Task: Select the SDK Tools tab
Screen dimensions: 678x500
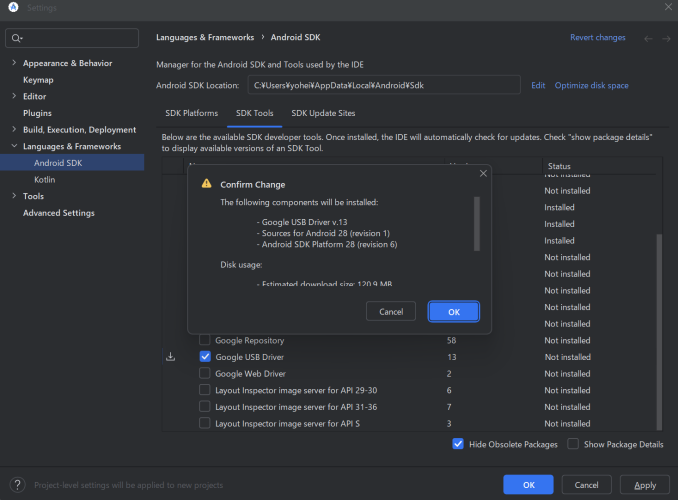Action: (x=254, y=113)
